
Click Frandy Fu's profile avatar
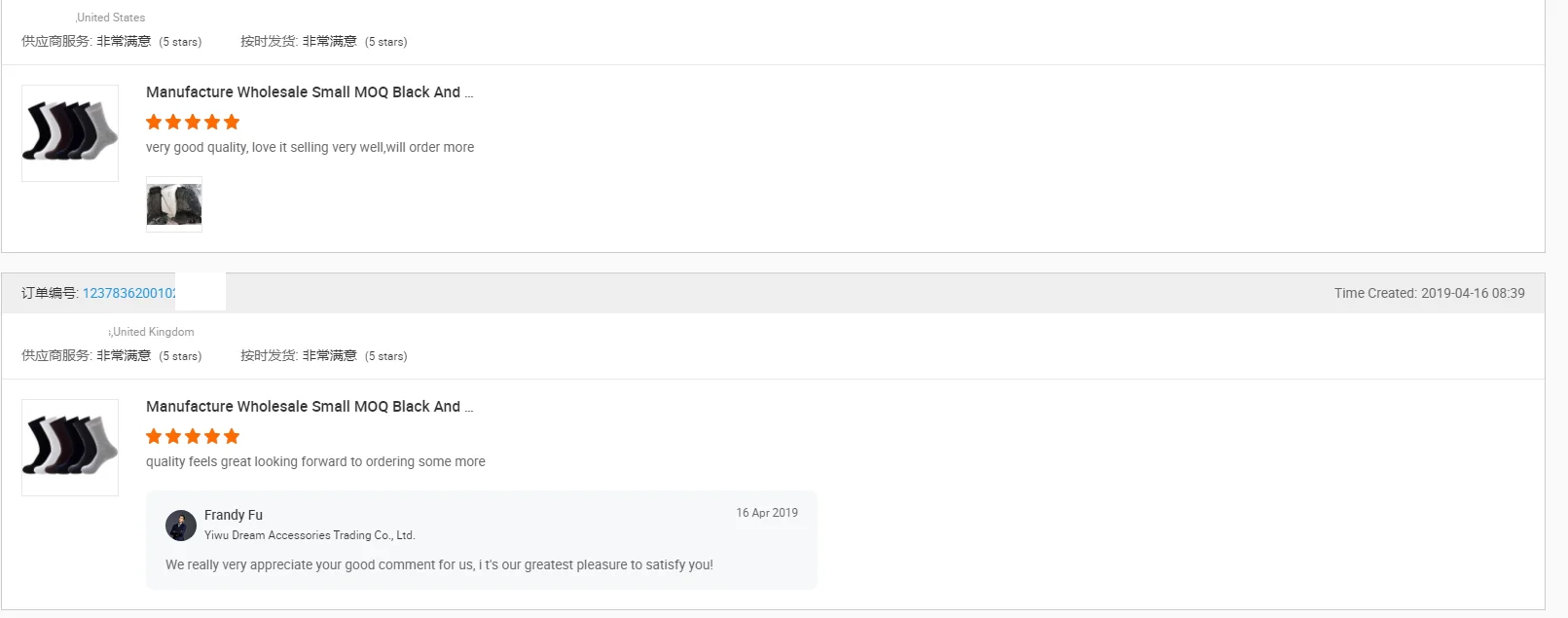pyautogui.click(x=181, y=526)
